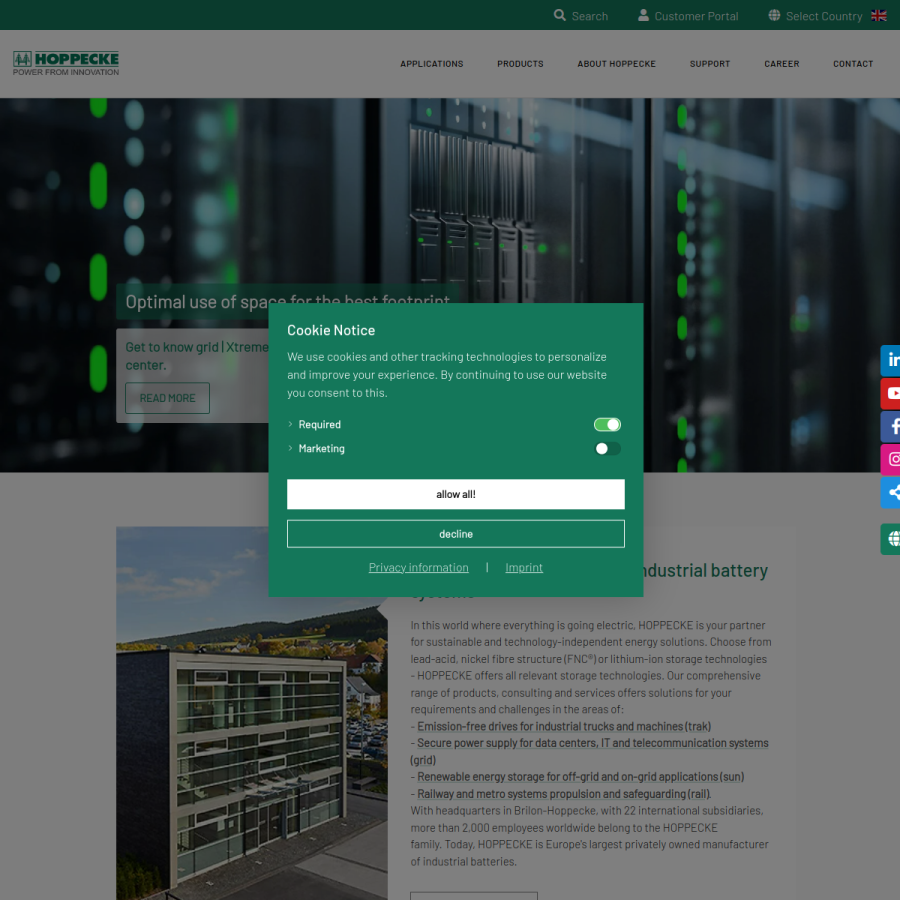This screenshot has height=900, width=900.
Task: Open the Contact menu
Action: 853,64
